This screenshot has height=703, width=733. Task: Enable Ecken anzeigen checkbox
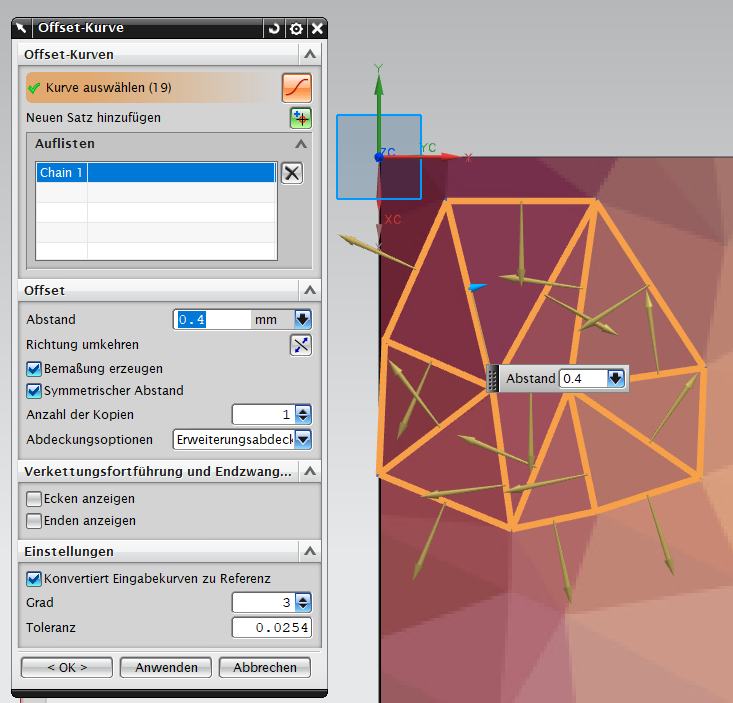point(34,499)
